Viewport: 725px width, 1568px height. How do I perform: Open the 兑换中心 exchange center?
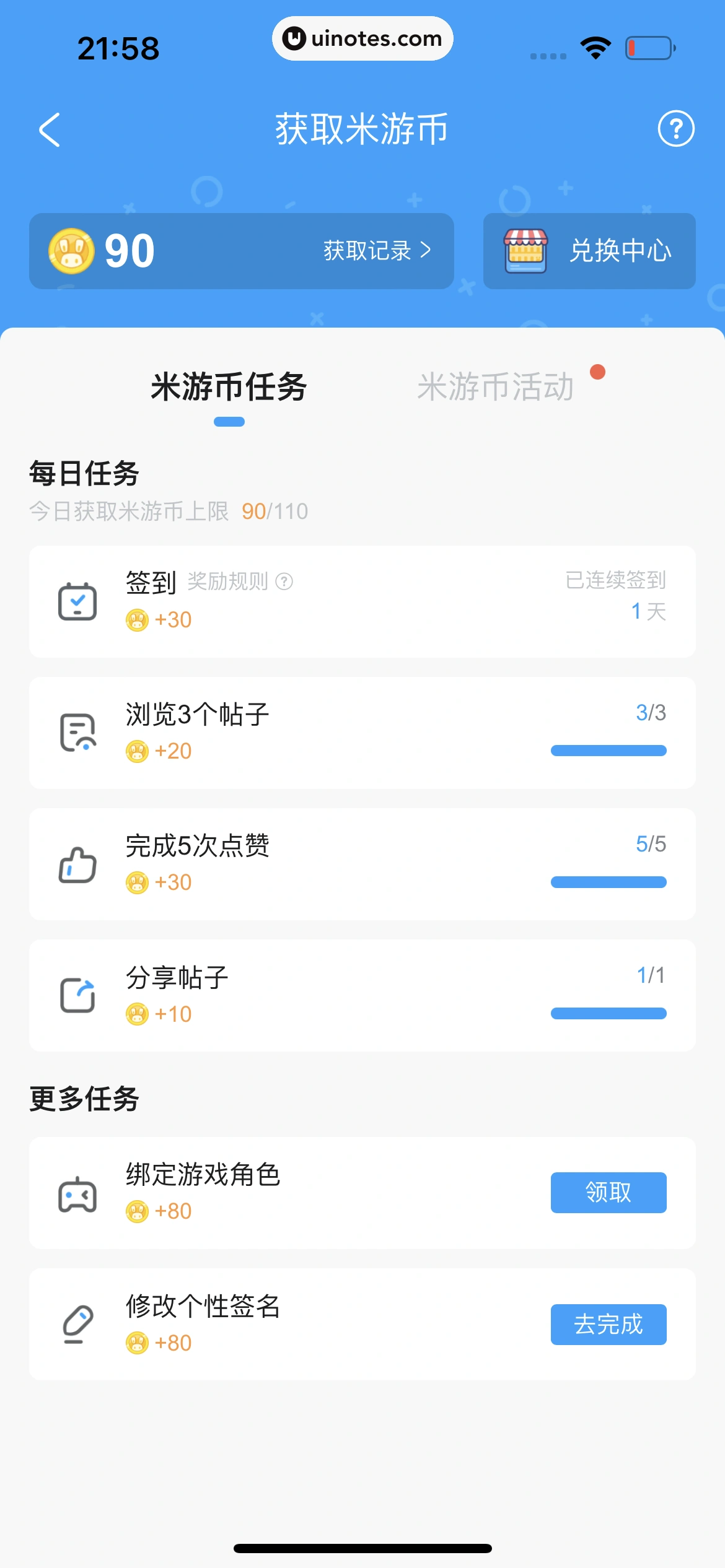620,251
